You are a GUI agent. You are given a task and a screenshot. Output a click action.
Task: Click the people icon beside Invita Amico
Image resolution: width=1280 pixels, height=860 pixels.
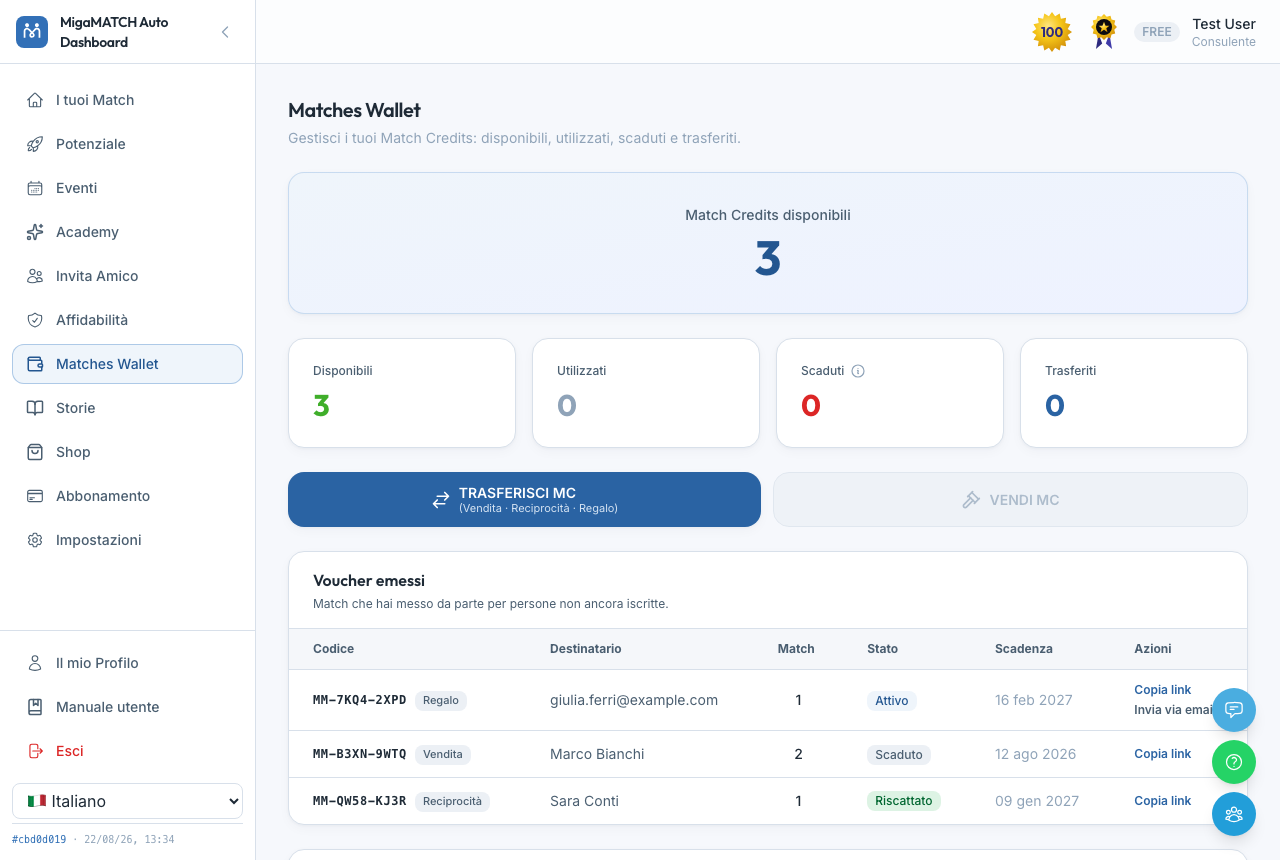coord(35,276)
